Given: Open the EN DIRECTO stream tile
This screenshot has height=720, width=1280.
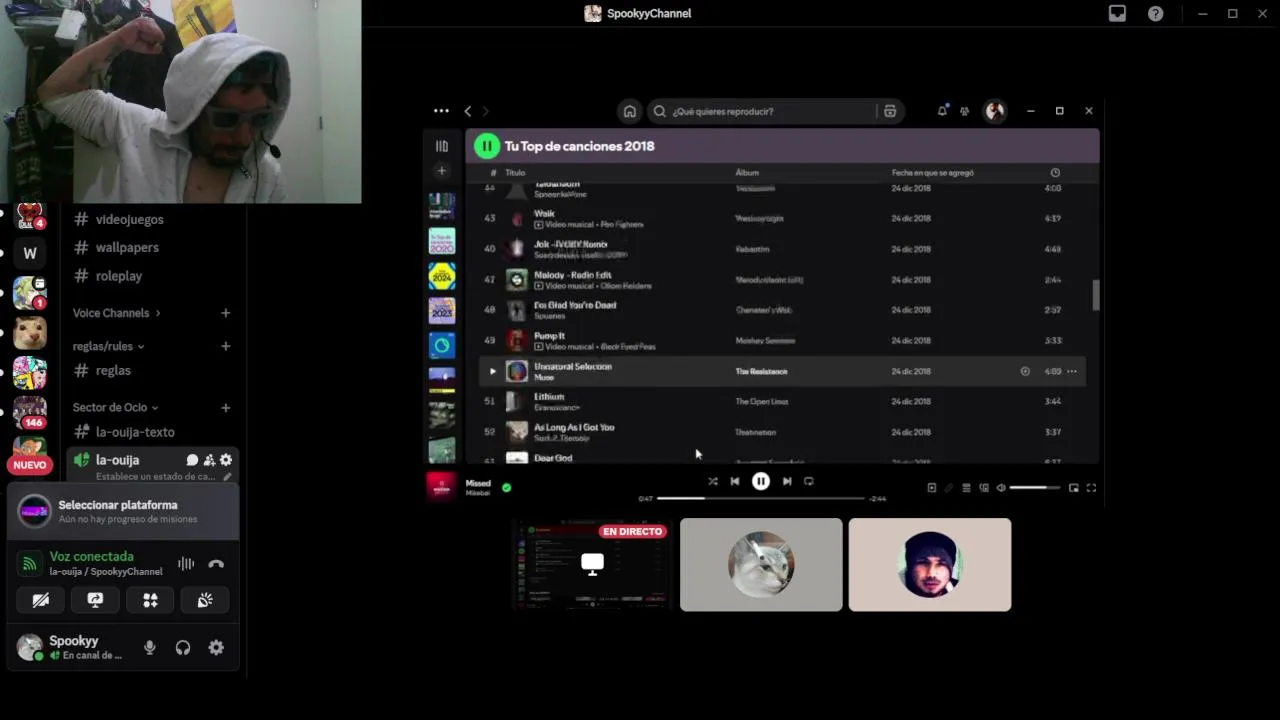Looking at the screenshot, I should coord(592,564).
